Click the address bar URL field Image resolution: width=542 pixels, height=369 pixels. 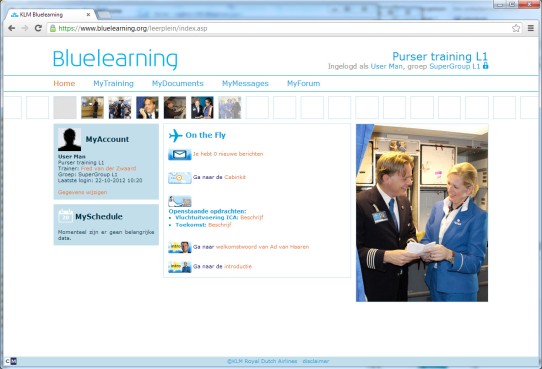(x=280, y=28)
